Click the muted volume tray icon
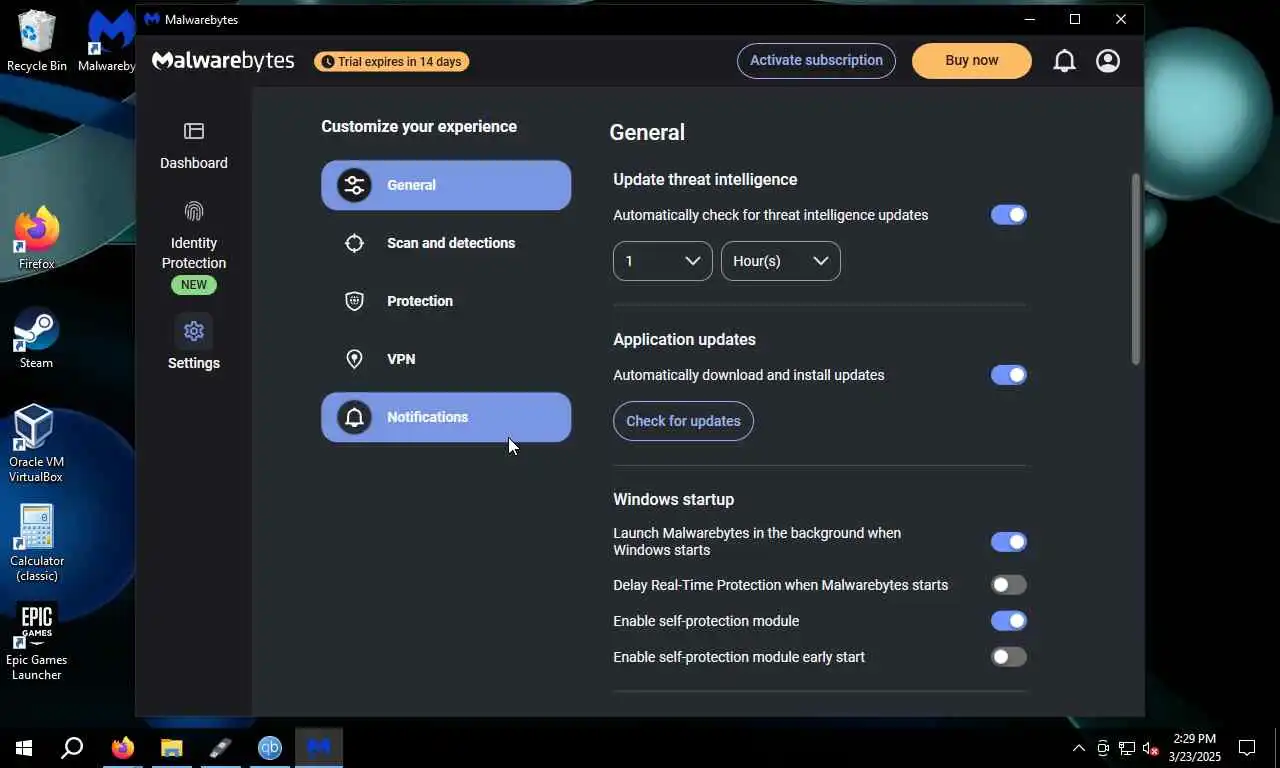 (x=1150, y=748)
